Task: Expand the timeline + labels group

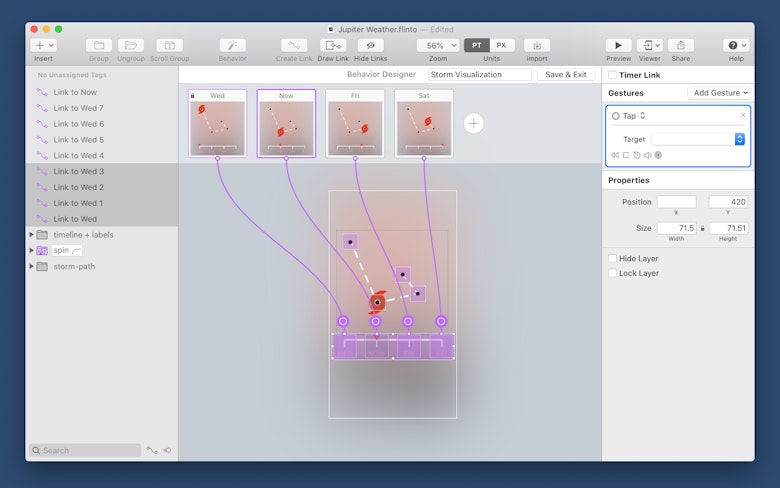Action: (31, 235)
